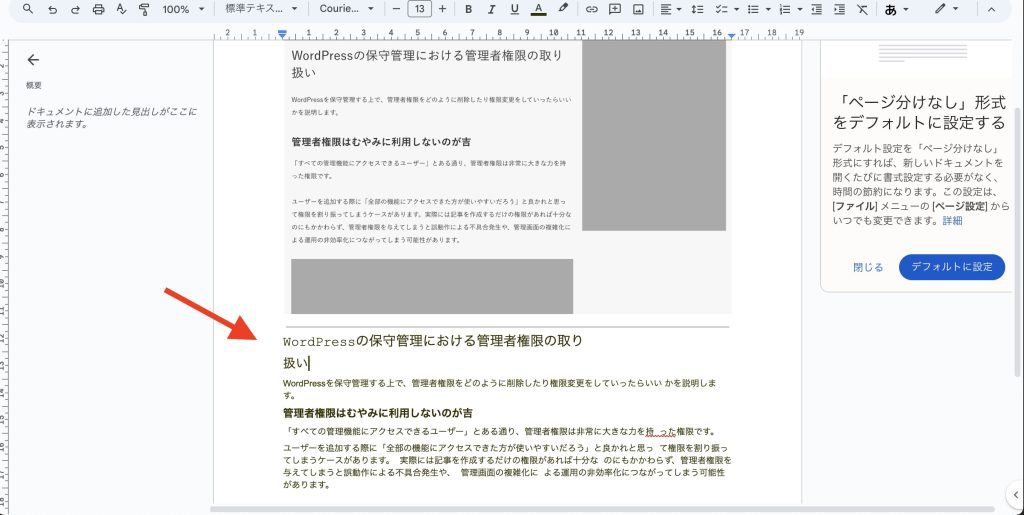Viewport: 1024px width, 515px height.
Task: Show the side panel with bottom-right chevron
Action: [1016, 495]
